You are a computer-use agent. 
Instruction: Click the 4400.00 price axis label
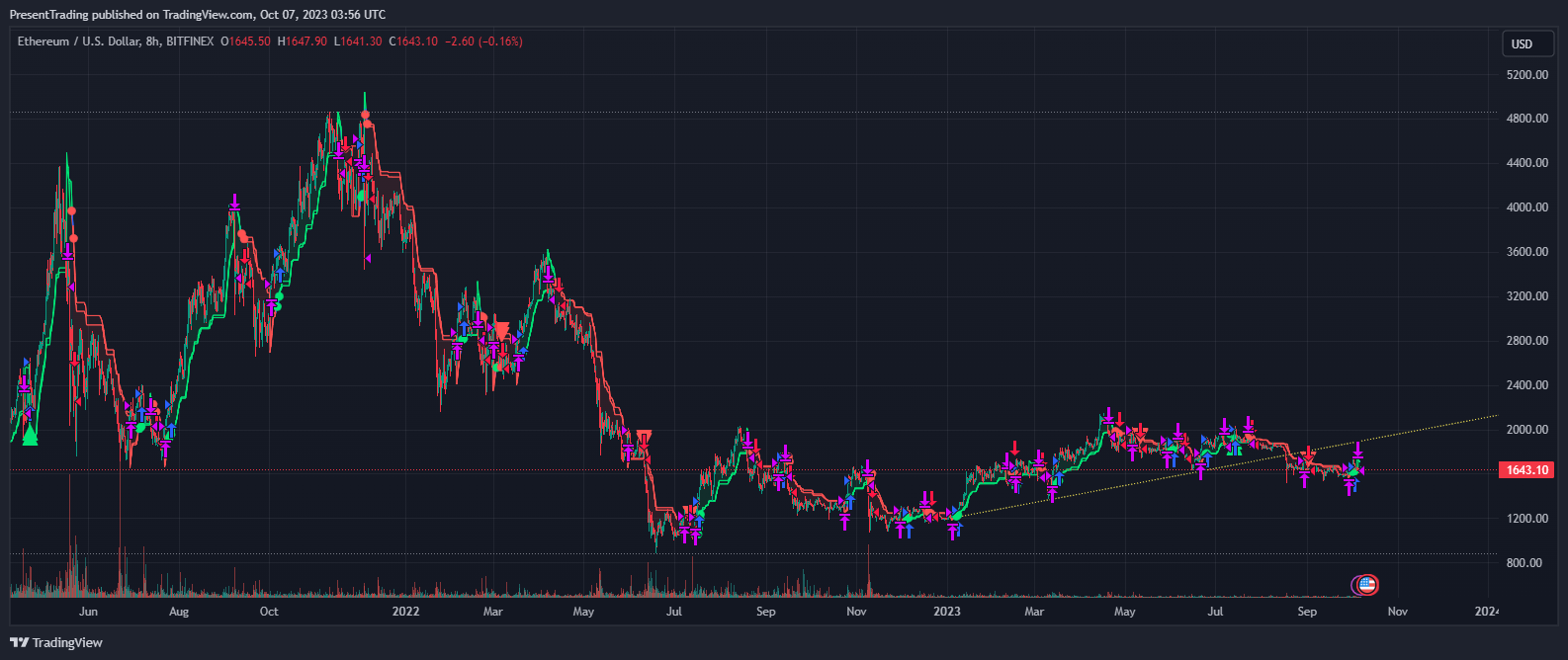[1526, 163]
